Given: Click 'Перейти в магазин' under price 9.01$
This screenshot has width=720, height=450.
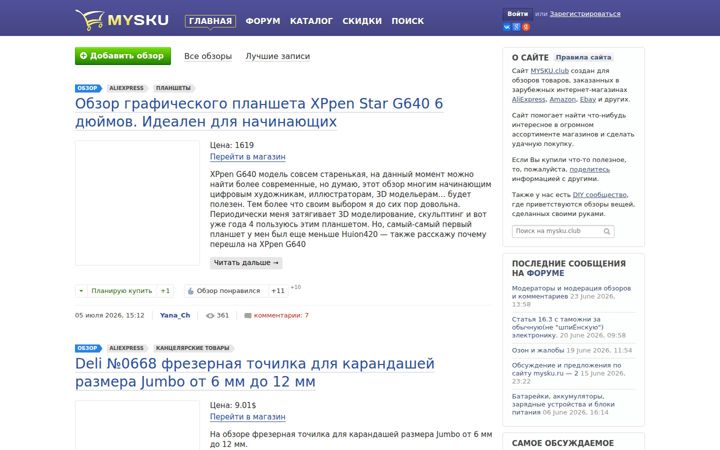Looking at the screenshot, I should pyautogui.click(x=248, y=417).
